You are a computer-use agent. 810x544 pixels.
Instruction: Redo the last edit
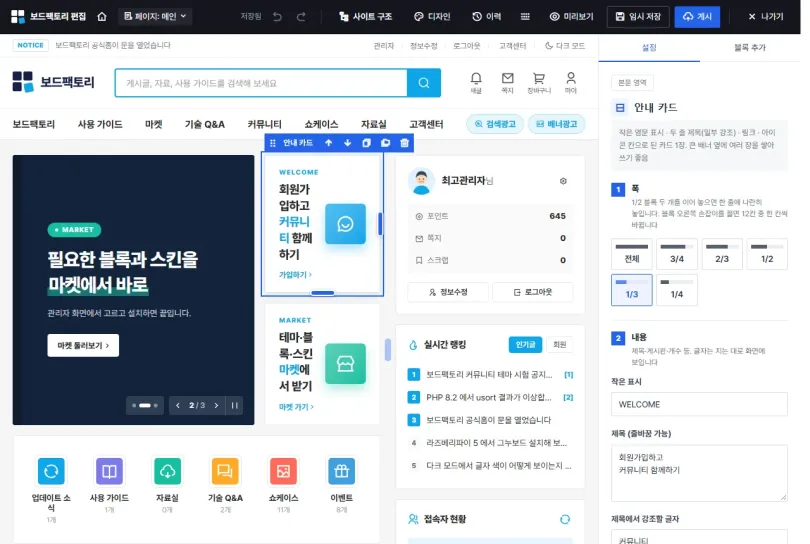pos(301,17)
